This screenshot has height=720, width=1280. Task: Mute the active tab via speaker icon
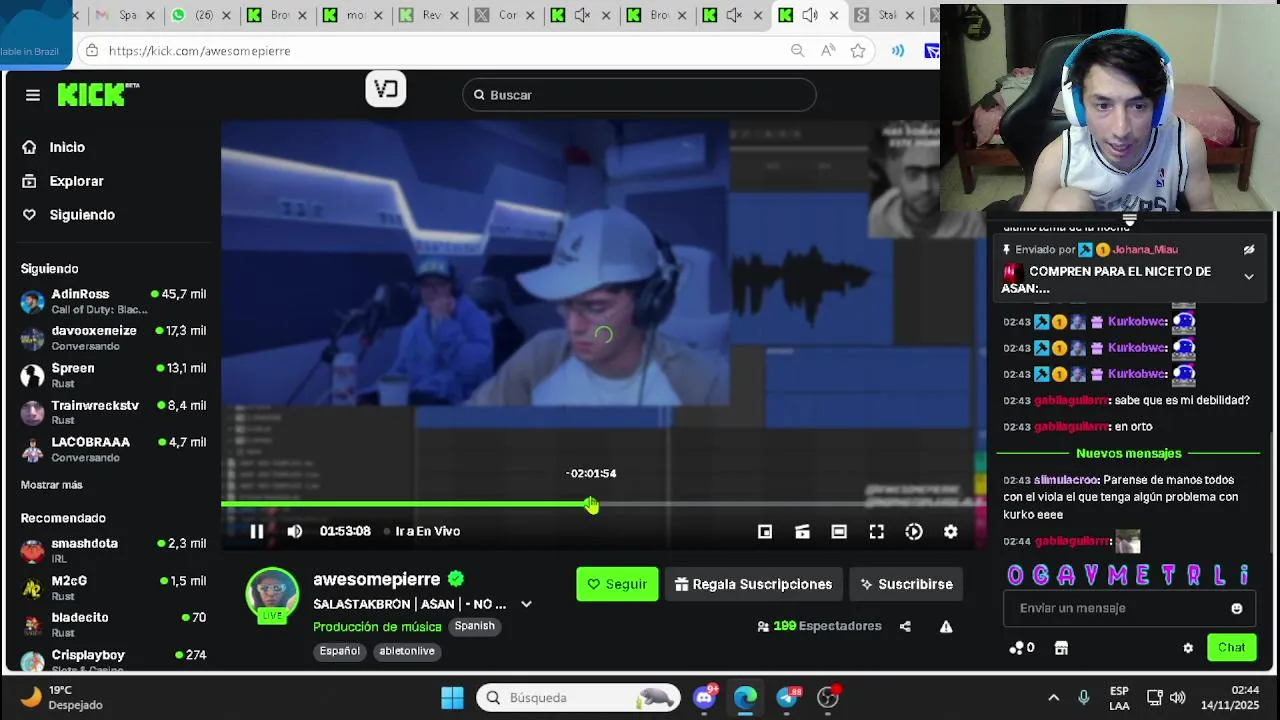pos(810,15)
